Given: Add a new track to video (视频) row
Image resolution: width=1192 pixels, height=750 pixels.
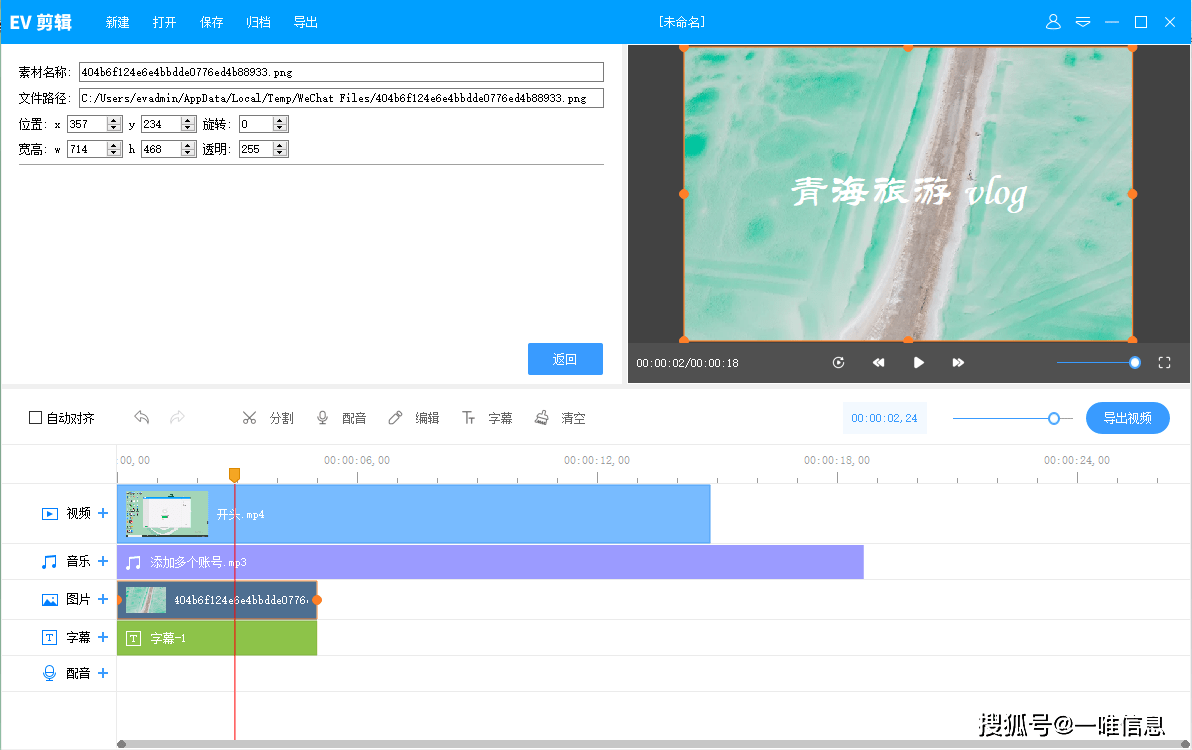Looking at the screenshot, I should point(103,513).
